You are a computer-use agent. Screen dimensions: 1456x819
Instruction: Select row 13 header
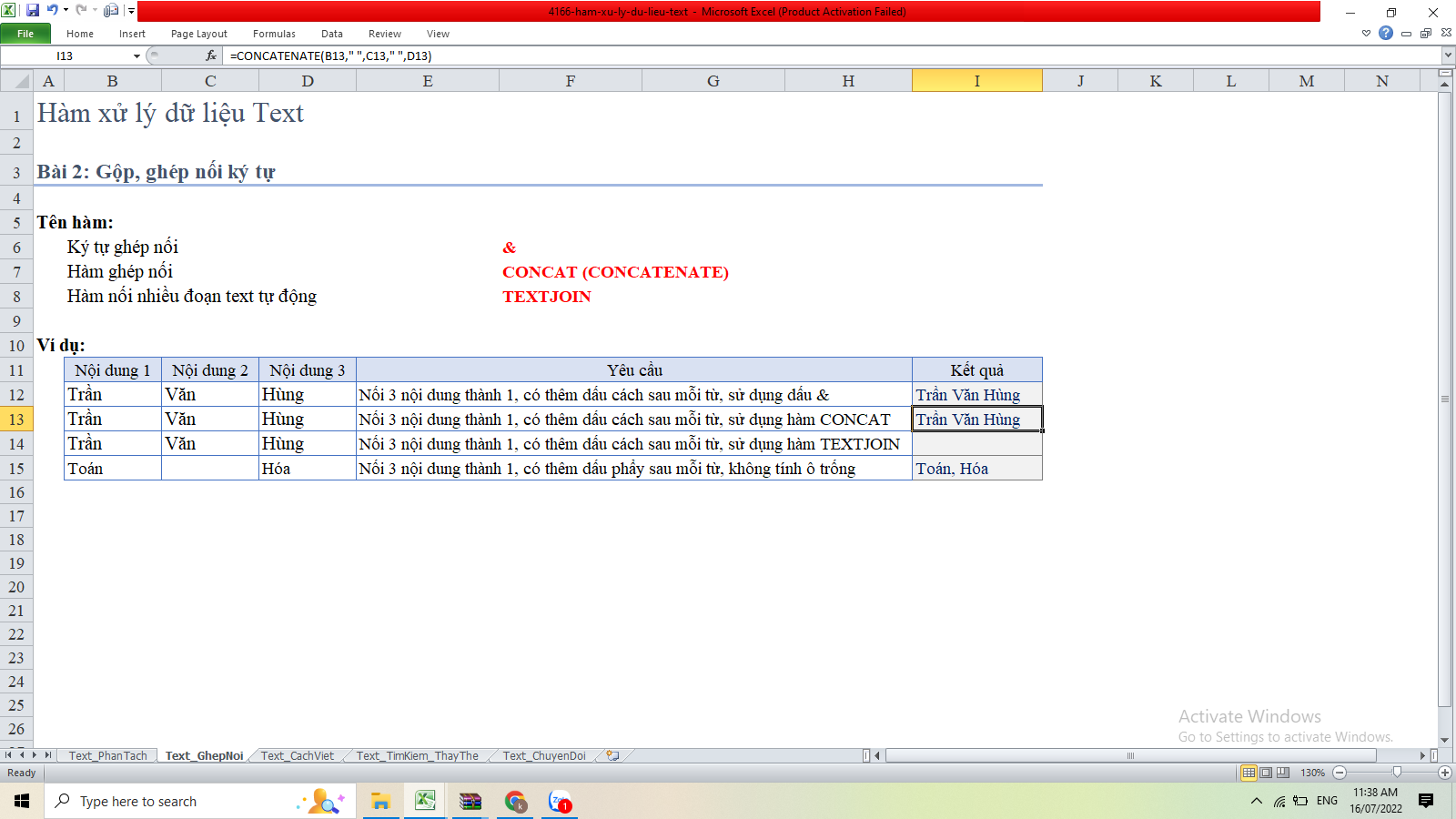coord(16,420)
